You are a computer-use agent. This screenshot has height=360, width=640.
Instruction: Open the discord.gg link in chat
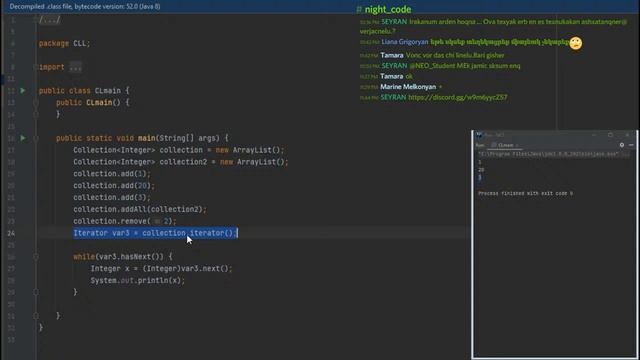click(x=458, y=97)
